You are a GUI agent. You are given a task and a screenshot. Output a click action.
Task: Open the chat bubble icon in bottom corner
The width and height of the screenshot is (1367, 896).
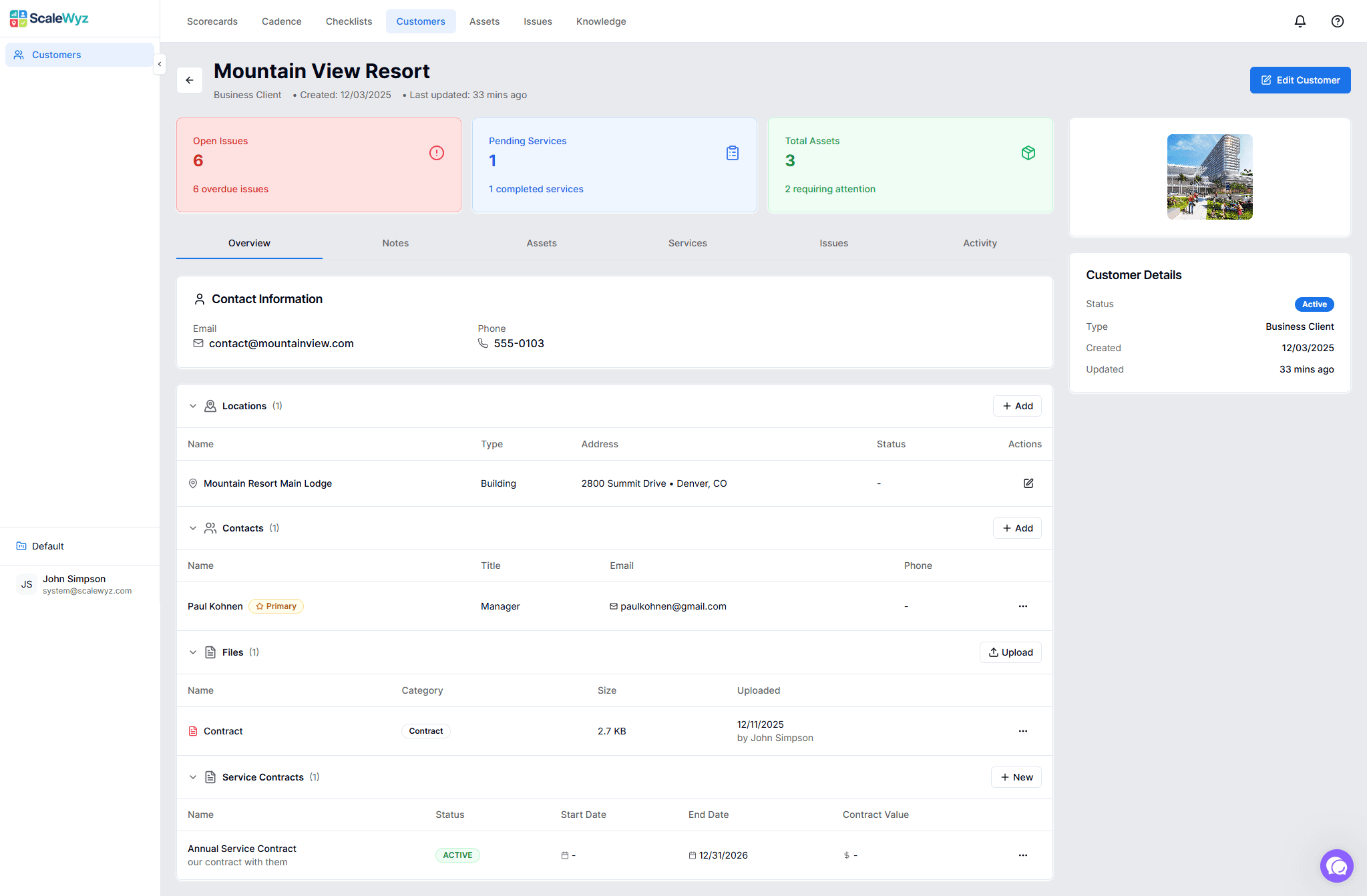[x=1337, y=865]
